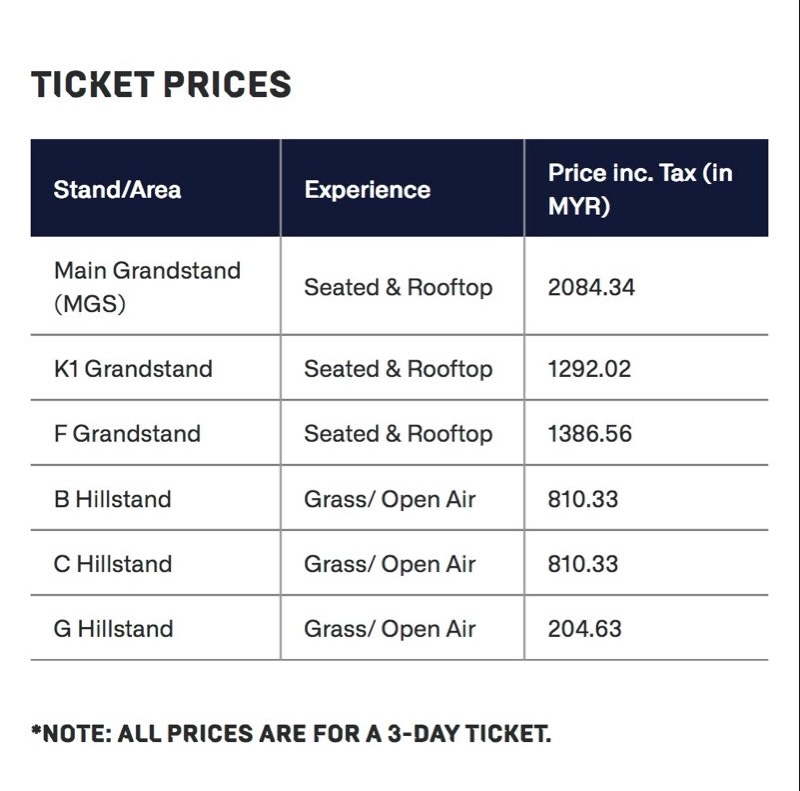Click C Hillstand's 810.33 price
This screenshot has height=791, width=800.
(x=583, y=563)
